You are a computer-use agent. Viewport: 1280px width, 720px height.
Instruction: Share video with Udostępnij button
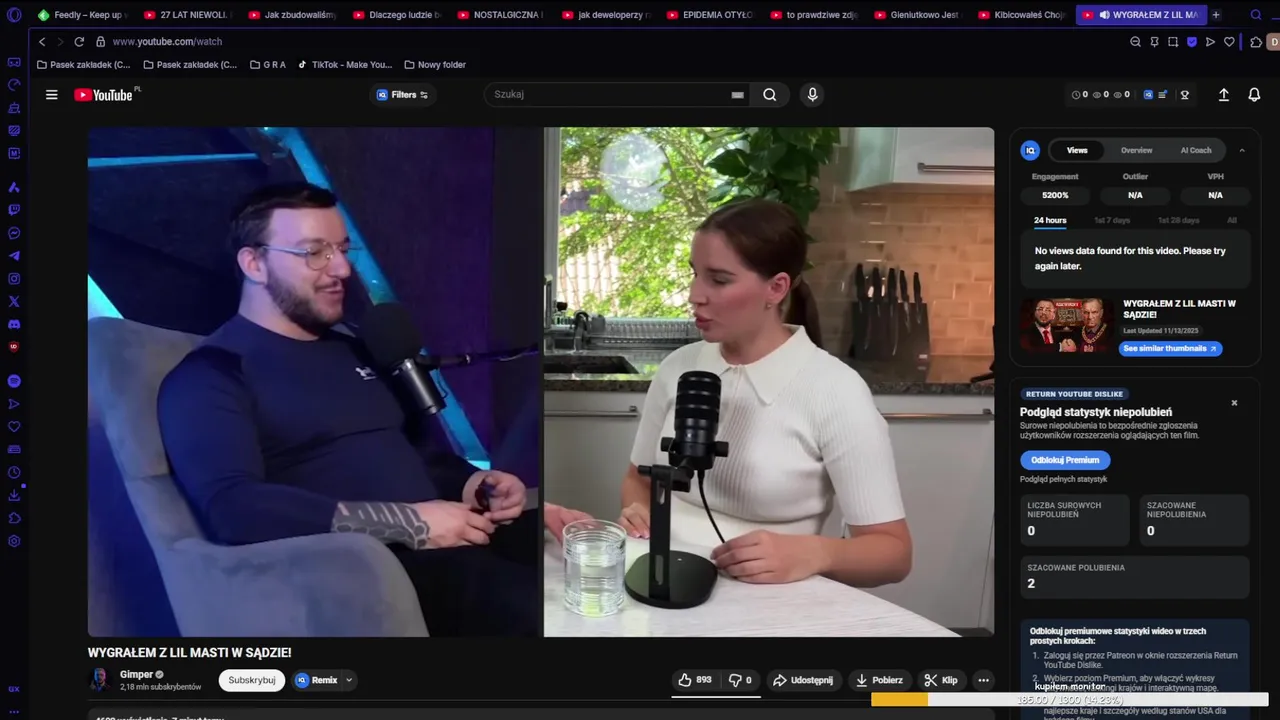[x=803, y=680]
